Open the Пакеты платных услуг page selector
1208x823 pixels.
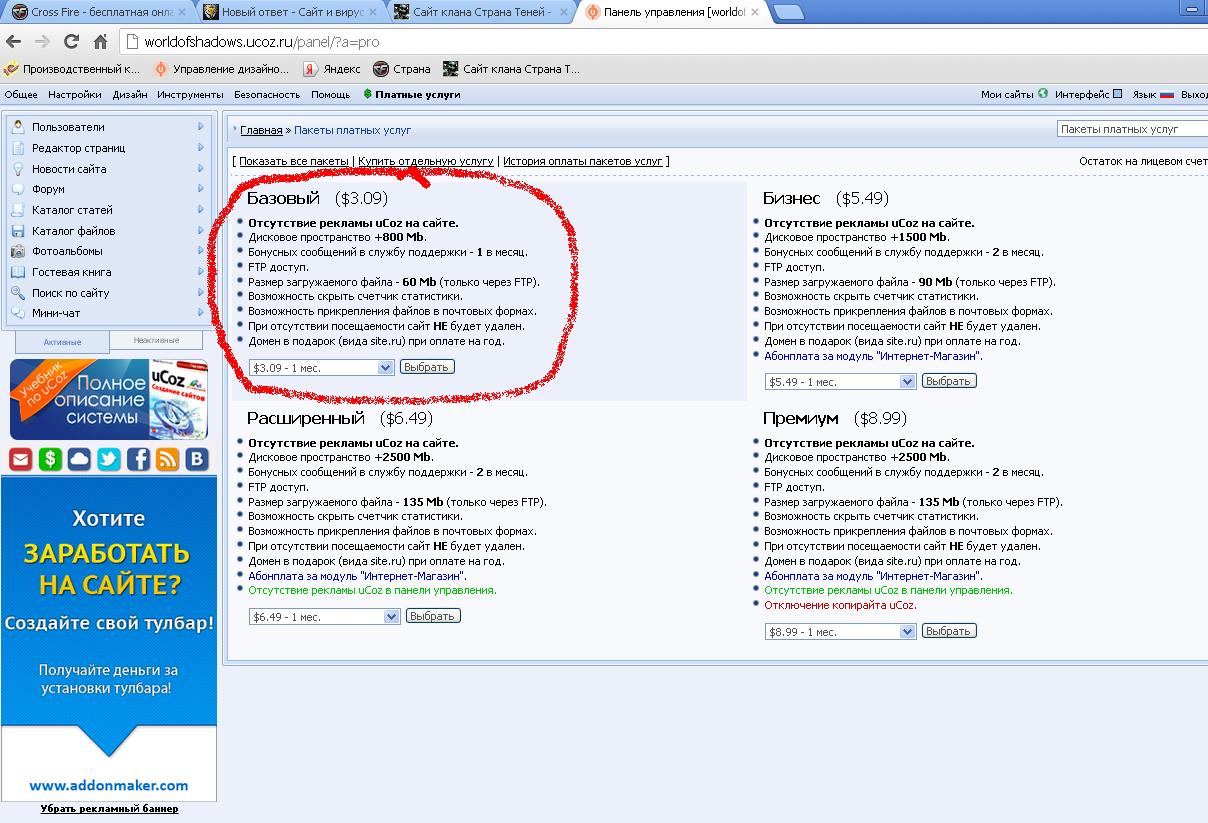click(x=1132, y=129)
